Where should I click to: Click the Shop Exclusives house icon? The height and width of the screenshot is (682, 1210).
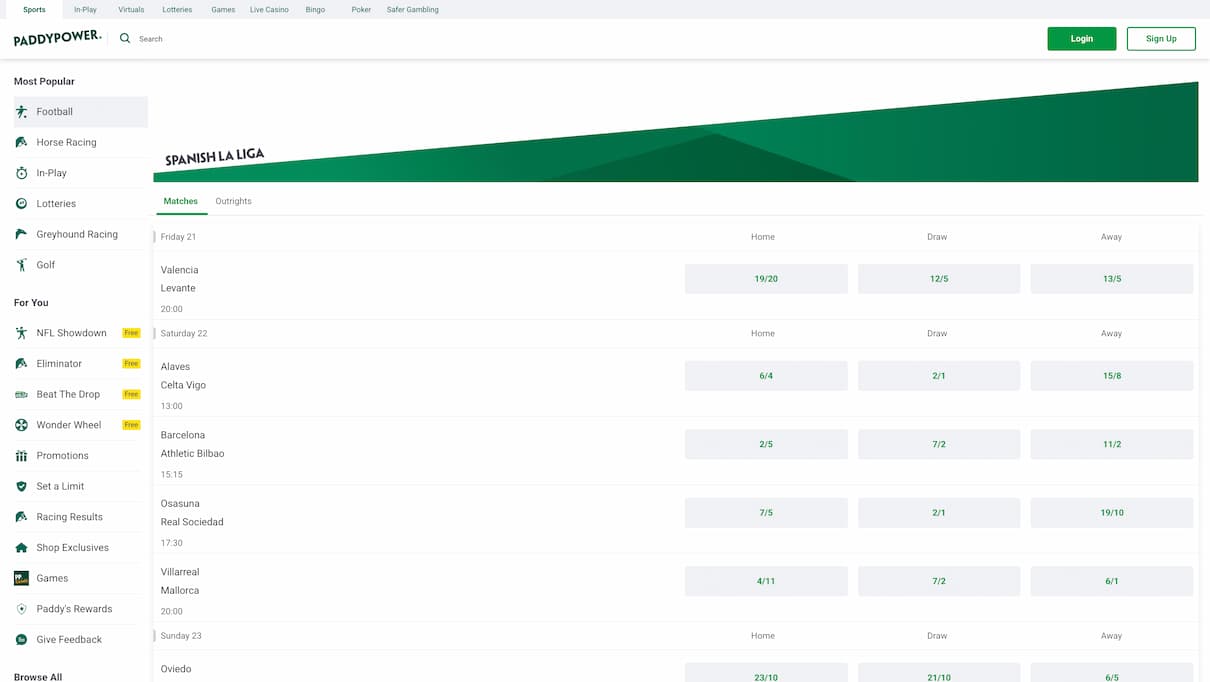click(x=21, y=548)
